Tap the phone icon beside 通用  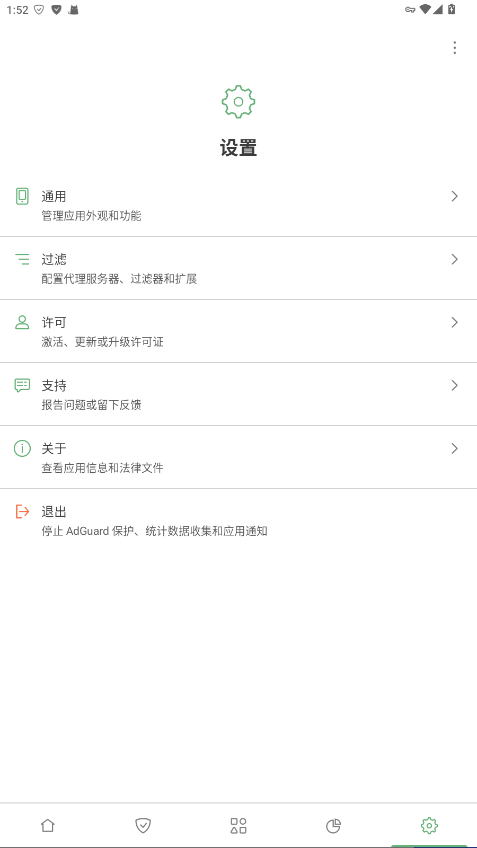point(22,196)
